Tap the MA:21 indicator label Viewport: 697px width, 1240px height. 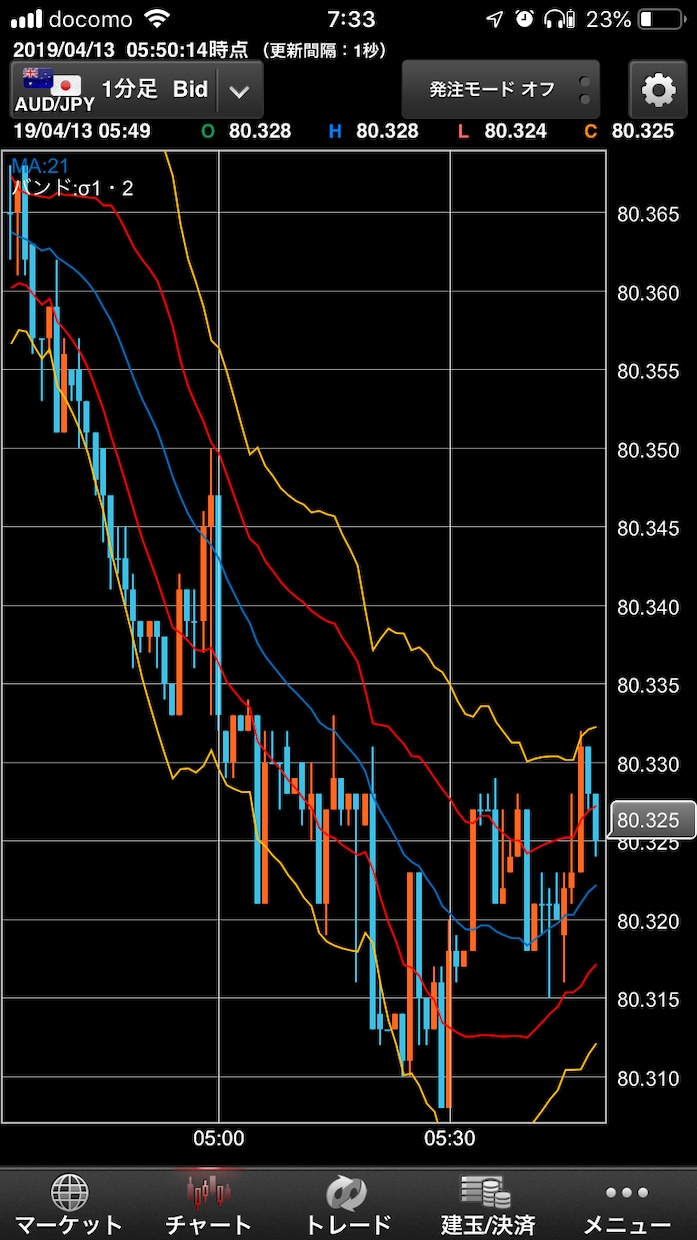pyautogui.click(x=40, y=166)
